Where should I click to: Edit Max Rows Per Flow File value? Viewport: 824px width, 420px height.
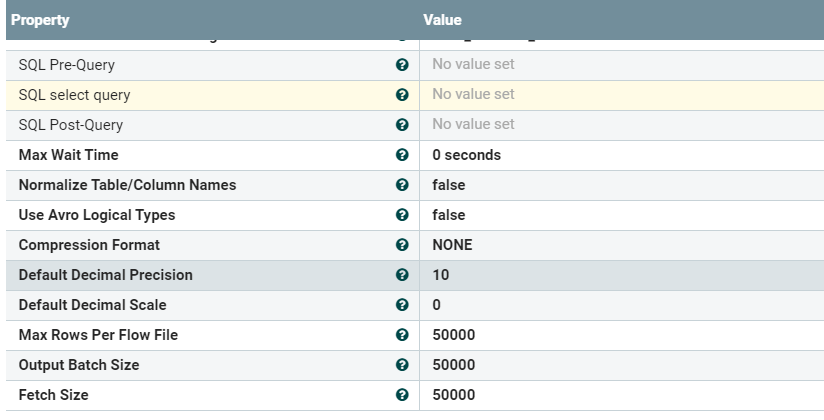coord(454,335)
